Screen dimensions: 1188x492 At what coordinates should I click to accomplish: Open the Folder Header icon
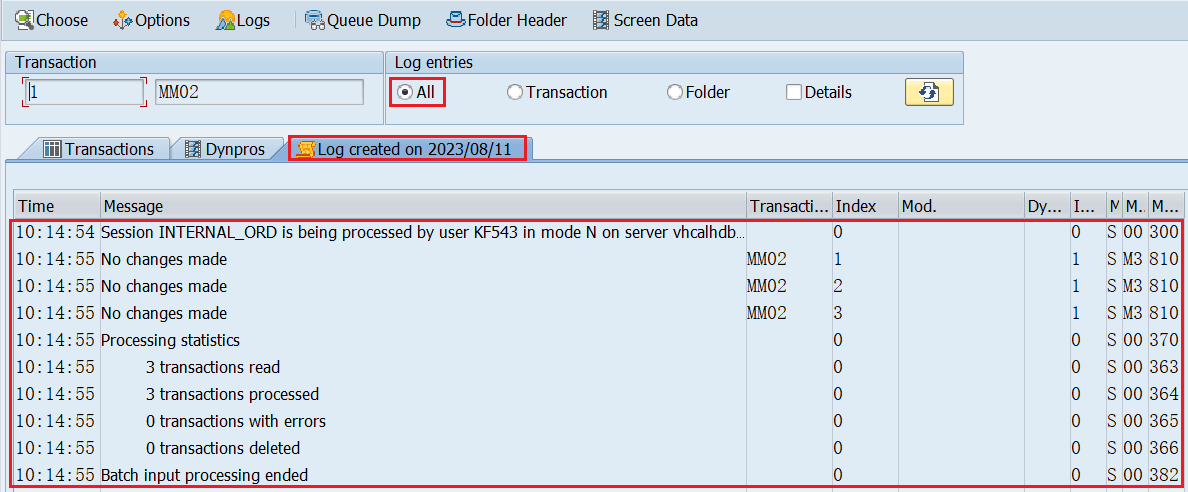coord(456,20)
